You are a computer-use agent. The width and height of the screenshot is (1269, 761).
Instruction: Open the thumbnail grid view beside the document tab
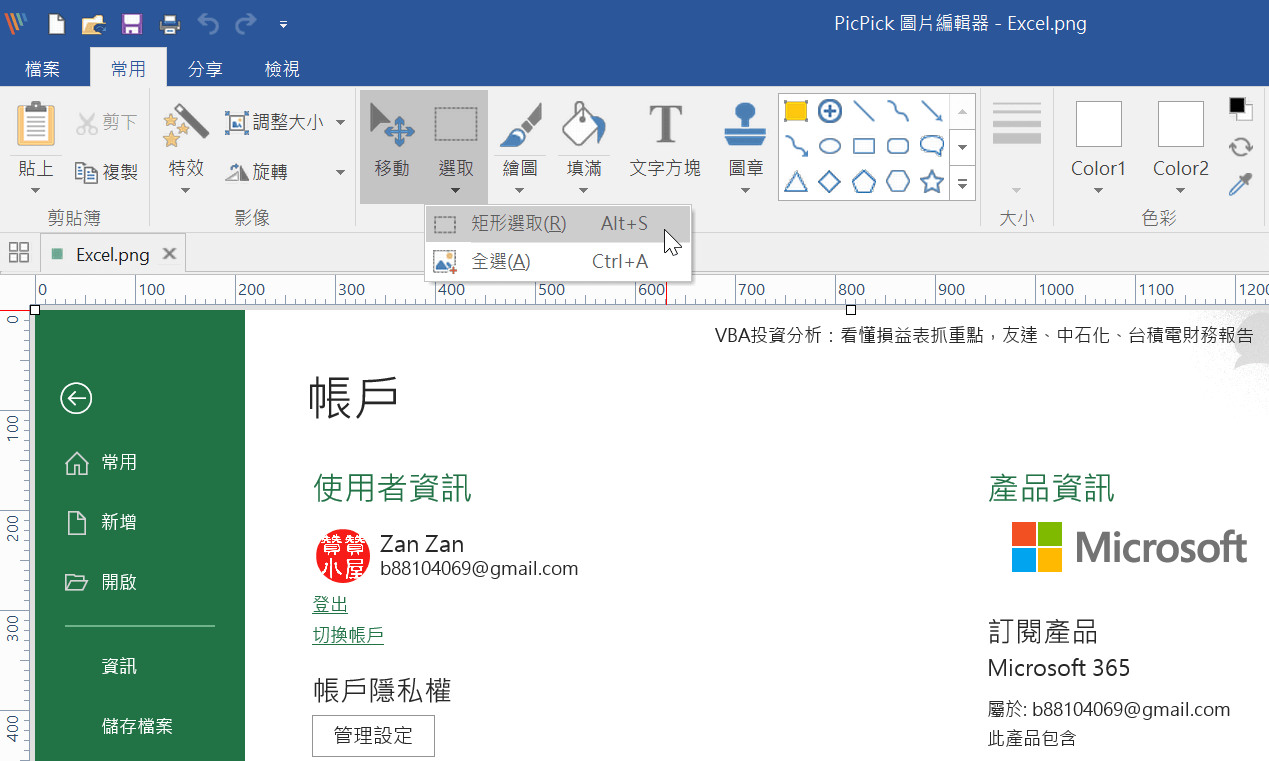pos(19,253)
